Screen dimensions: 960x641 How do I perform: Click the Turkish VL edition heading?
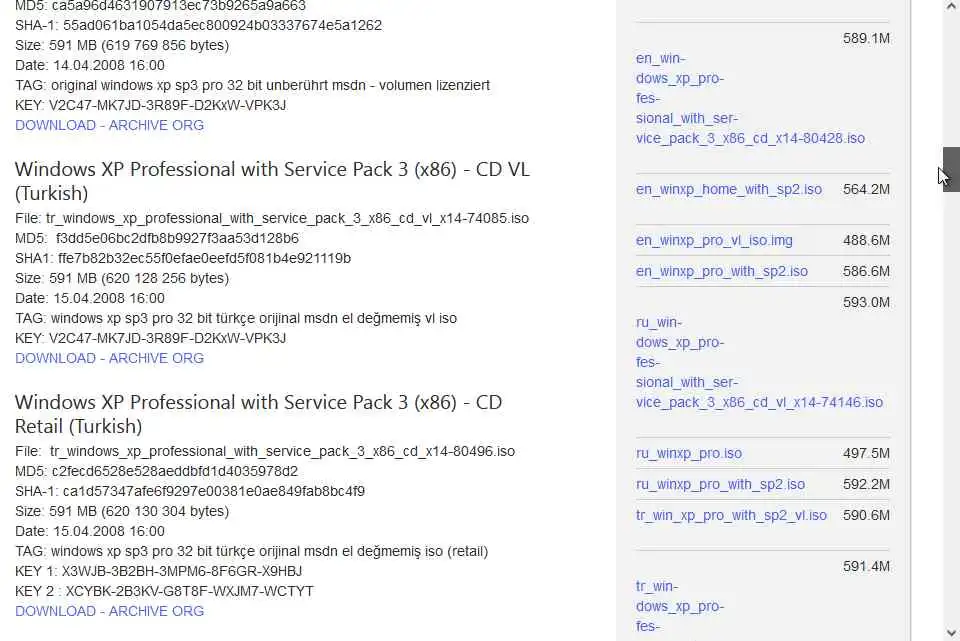click(x=272, y=181)
